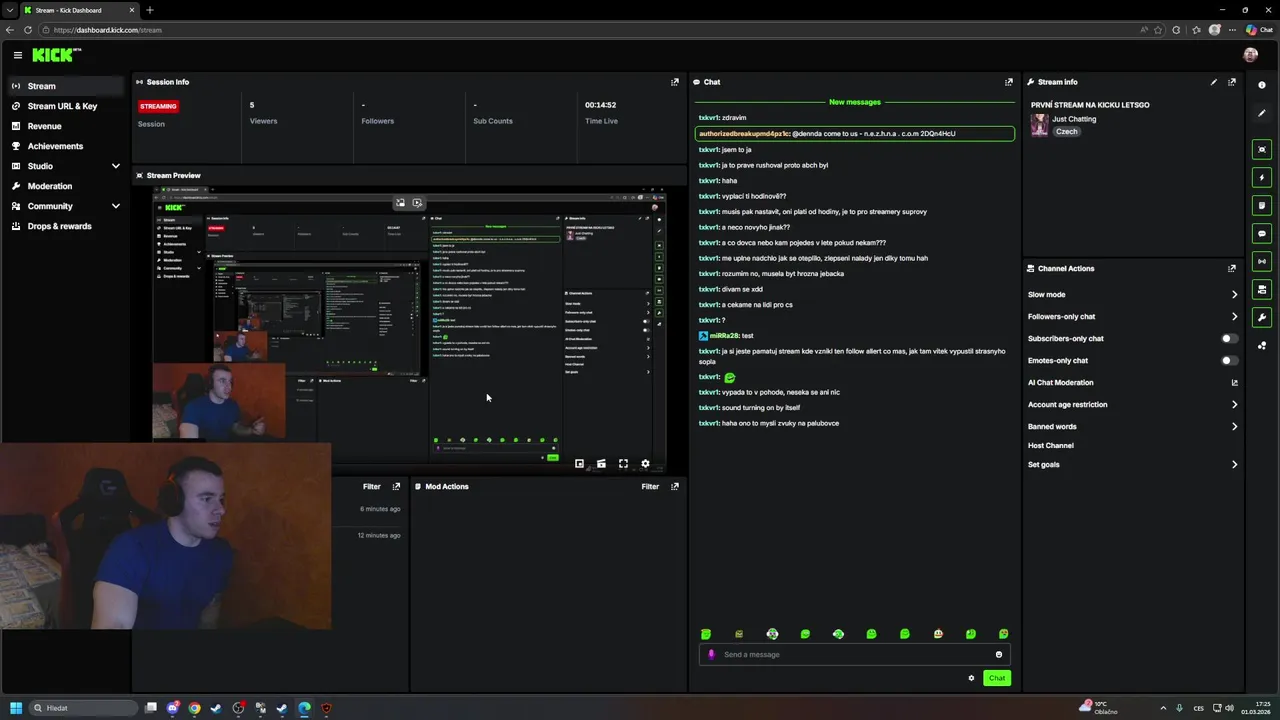Toggle the lightning bolt widget in right sidebar

pyautogui.click(x=1262, y=177)
